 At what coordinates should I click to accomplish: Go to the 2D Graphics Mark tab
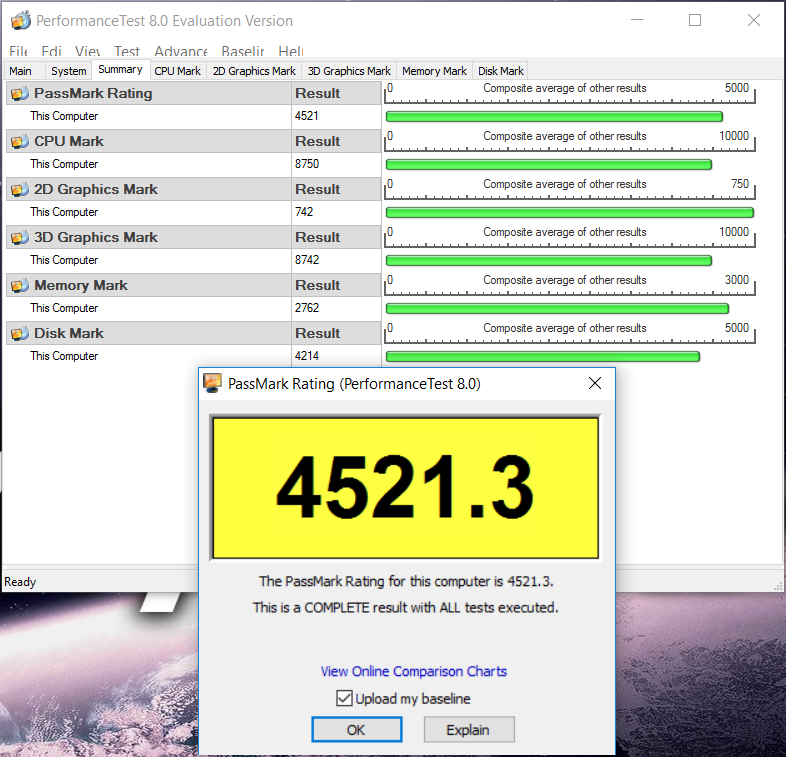tap(254, 71)
